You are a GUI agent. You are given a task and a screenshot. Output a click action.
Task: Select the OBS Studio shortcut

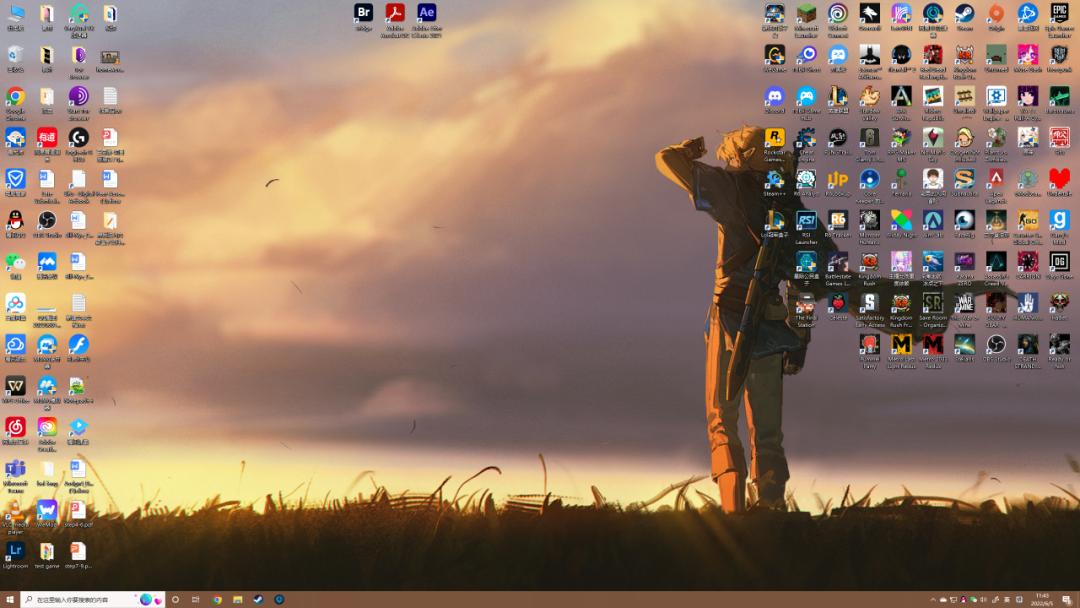tap(46, 220)
